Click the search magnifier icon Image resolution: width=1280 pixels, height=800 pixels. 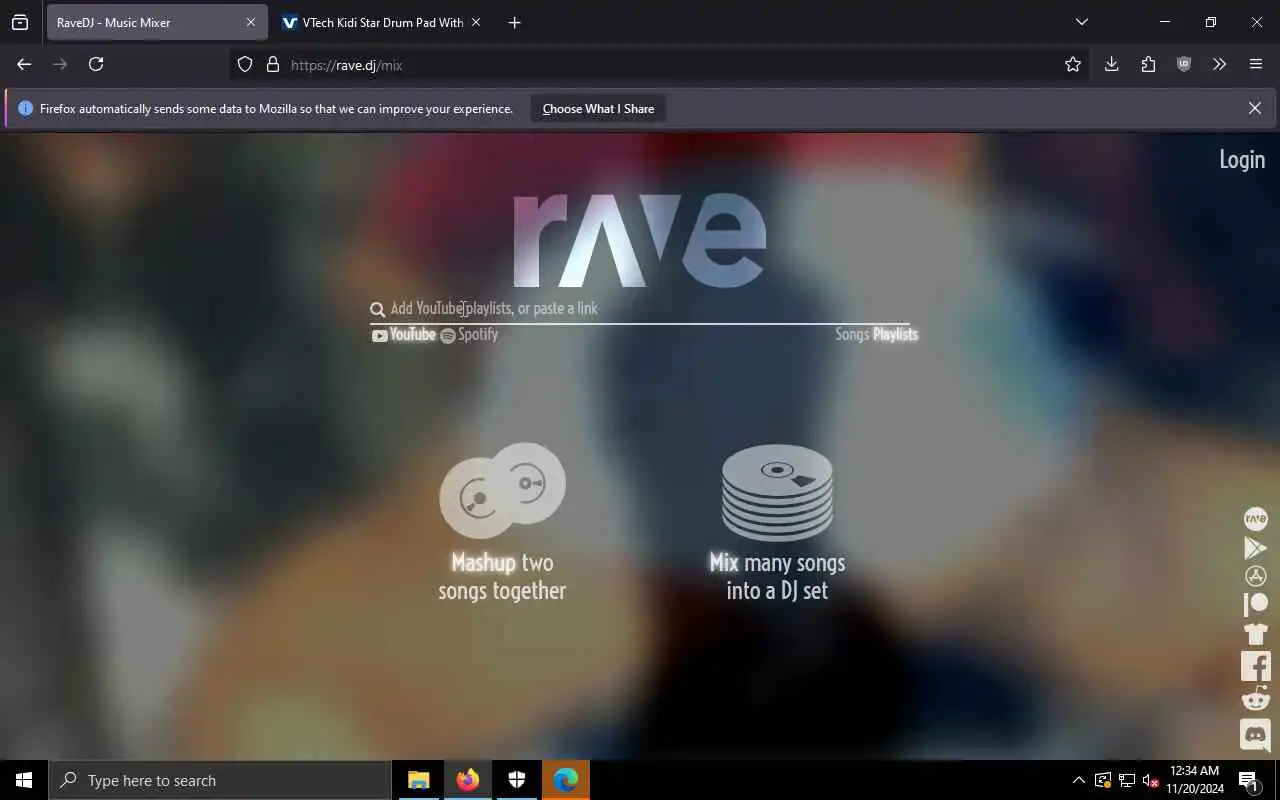pyautogui.click(x=377, y=310)
